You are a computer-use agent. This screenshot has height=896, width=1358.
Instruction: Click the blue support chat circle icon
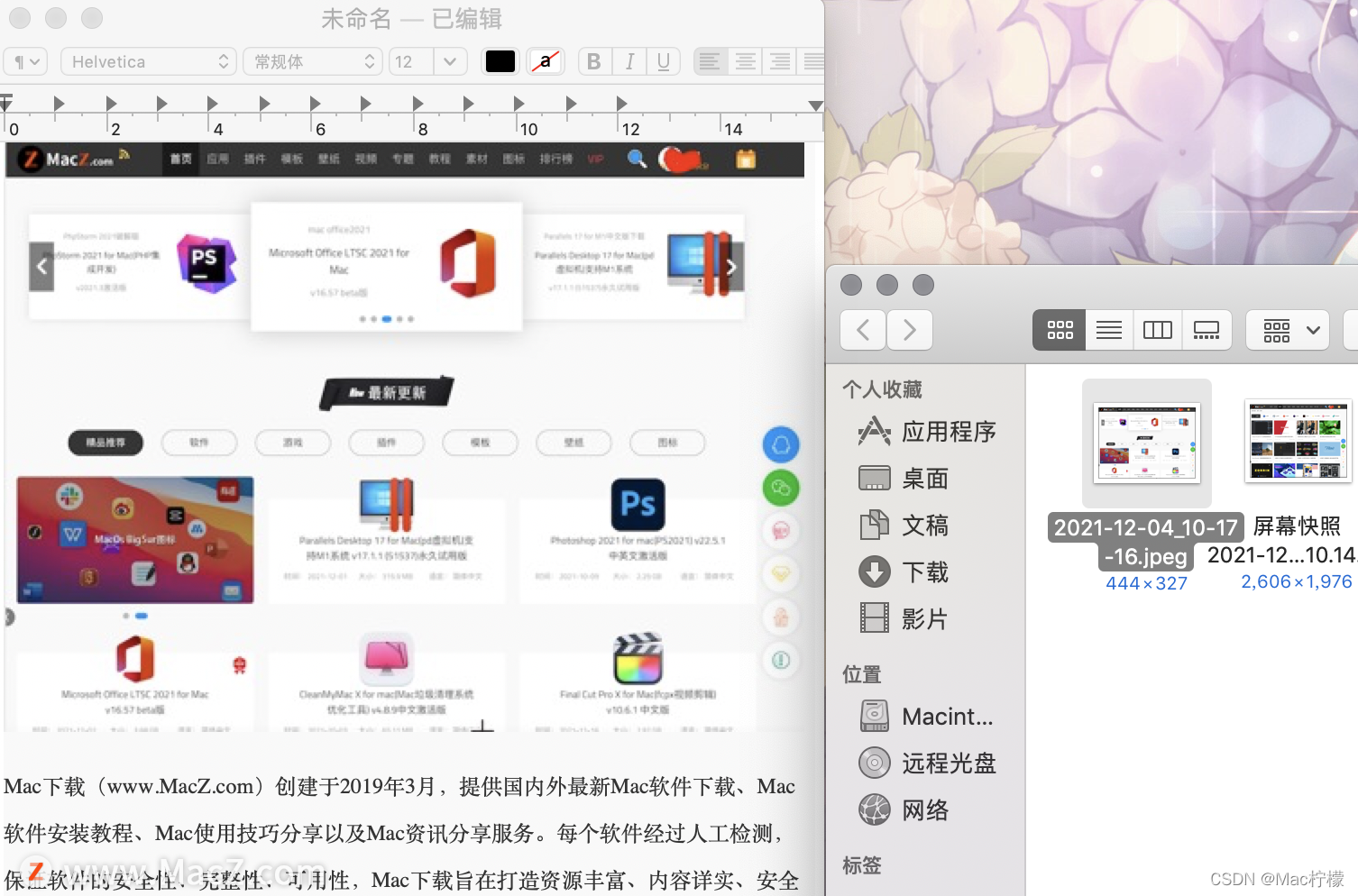(x=781, y=444)
